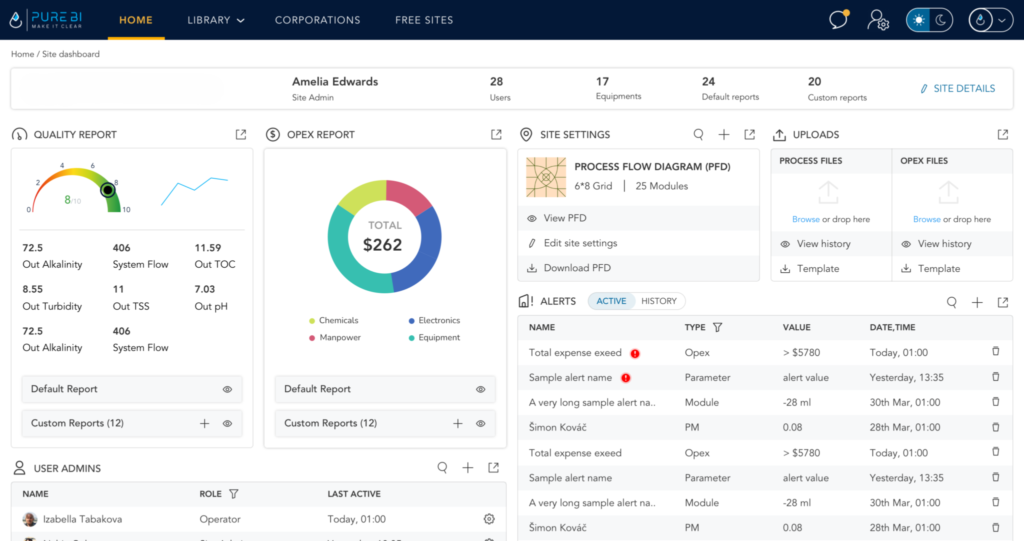Click the gauge indicator knob
This screenshot has width=1024, height=541.
tap(108, 188)
